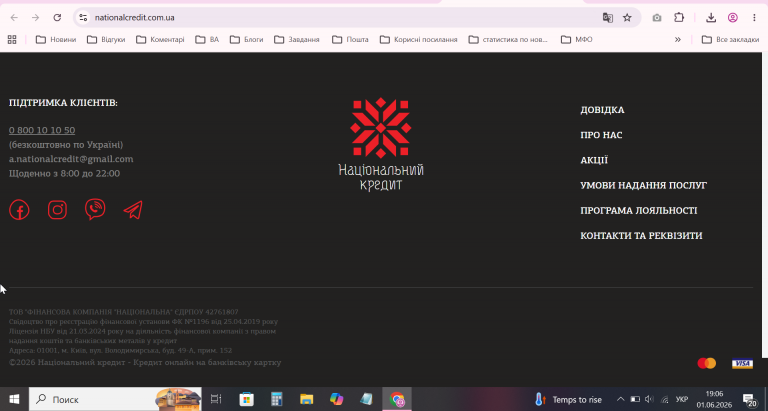Open УМОВИ НАДАННЯ ПОСЛУГ link

(x=643, y=186)
